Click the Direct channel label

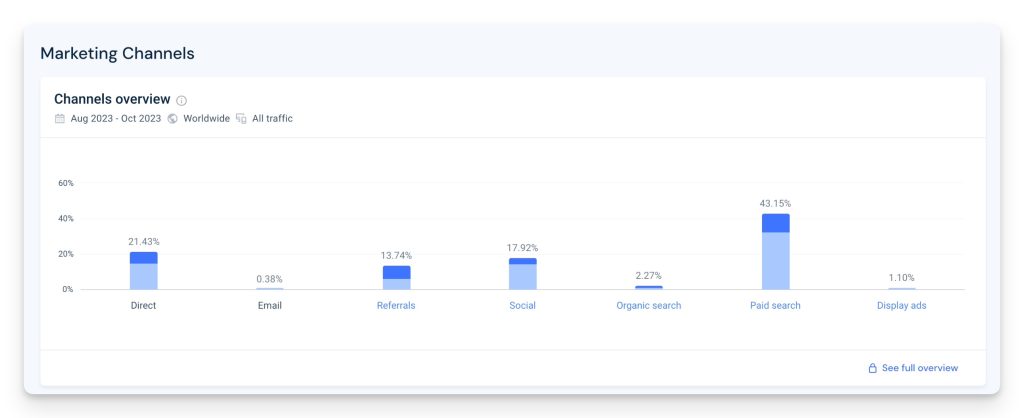pyautogui.click(x=144, y=305)
